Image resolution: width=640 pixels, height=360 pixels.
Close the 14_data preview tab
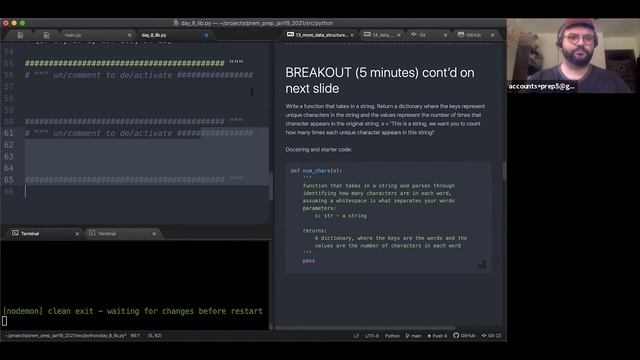pyautogui.click(x=399, y=35)
